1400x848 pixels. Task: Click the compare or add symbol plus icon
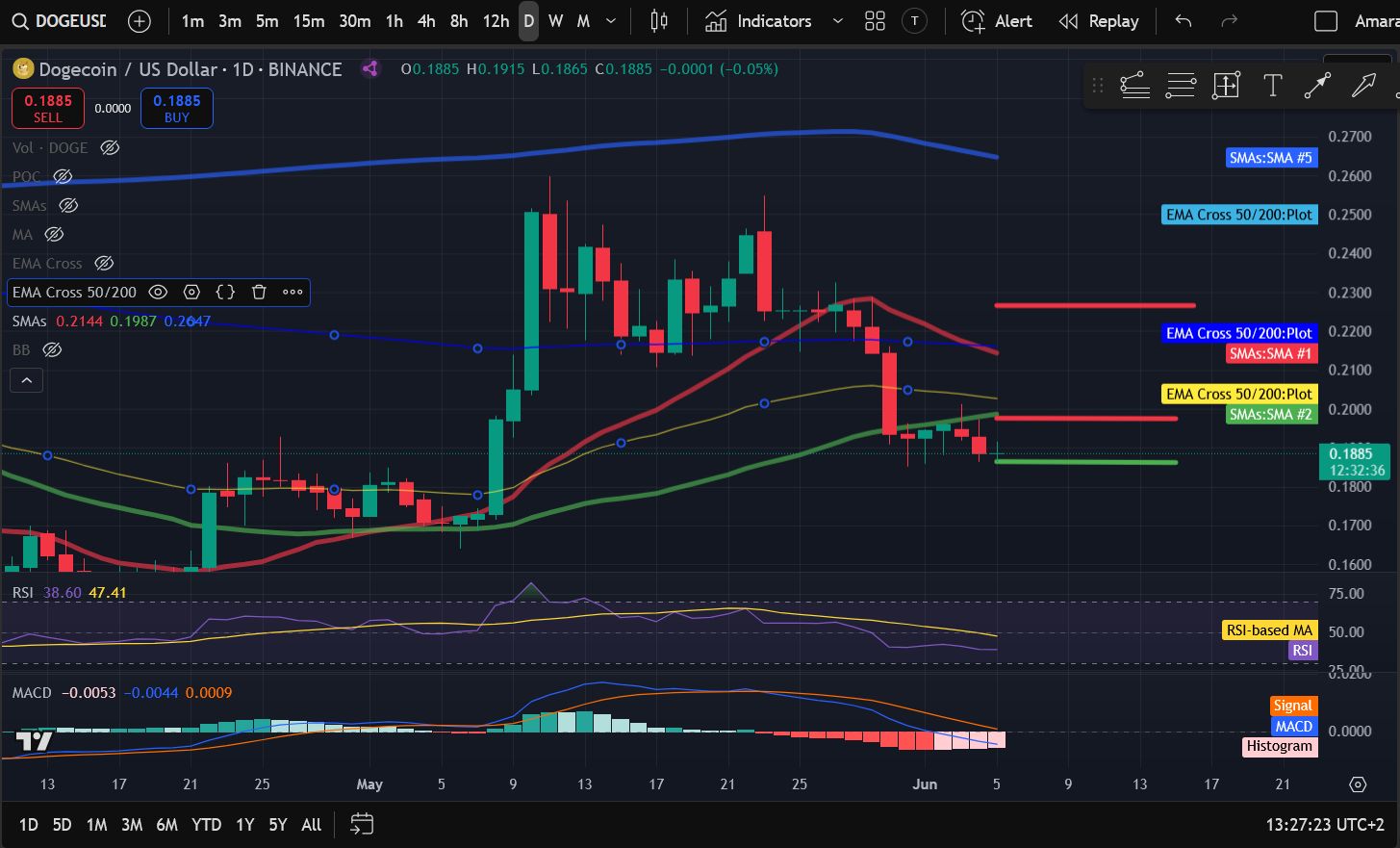pos(140,21)
